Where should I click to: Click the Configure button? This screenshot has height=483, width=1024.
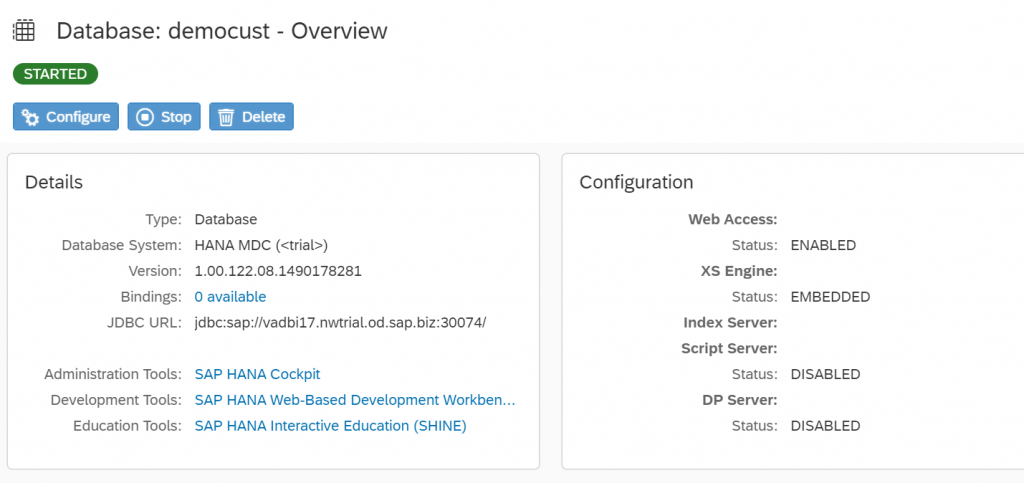click(66, 117)
